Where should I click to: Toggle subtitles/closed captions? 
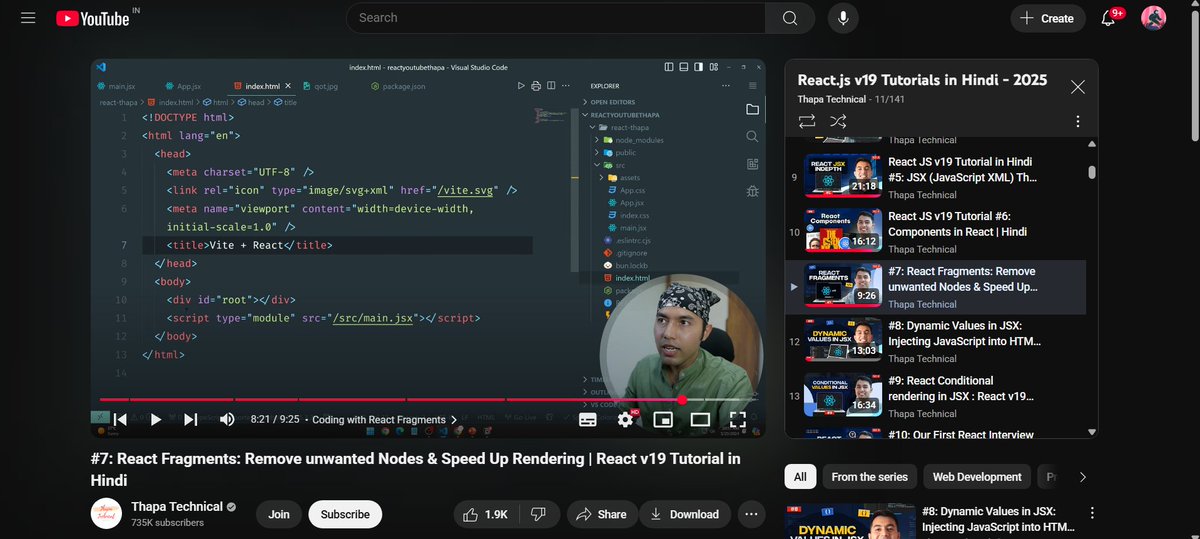588,420
